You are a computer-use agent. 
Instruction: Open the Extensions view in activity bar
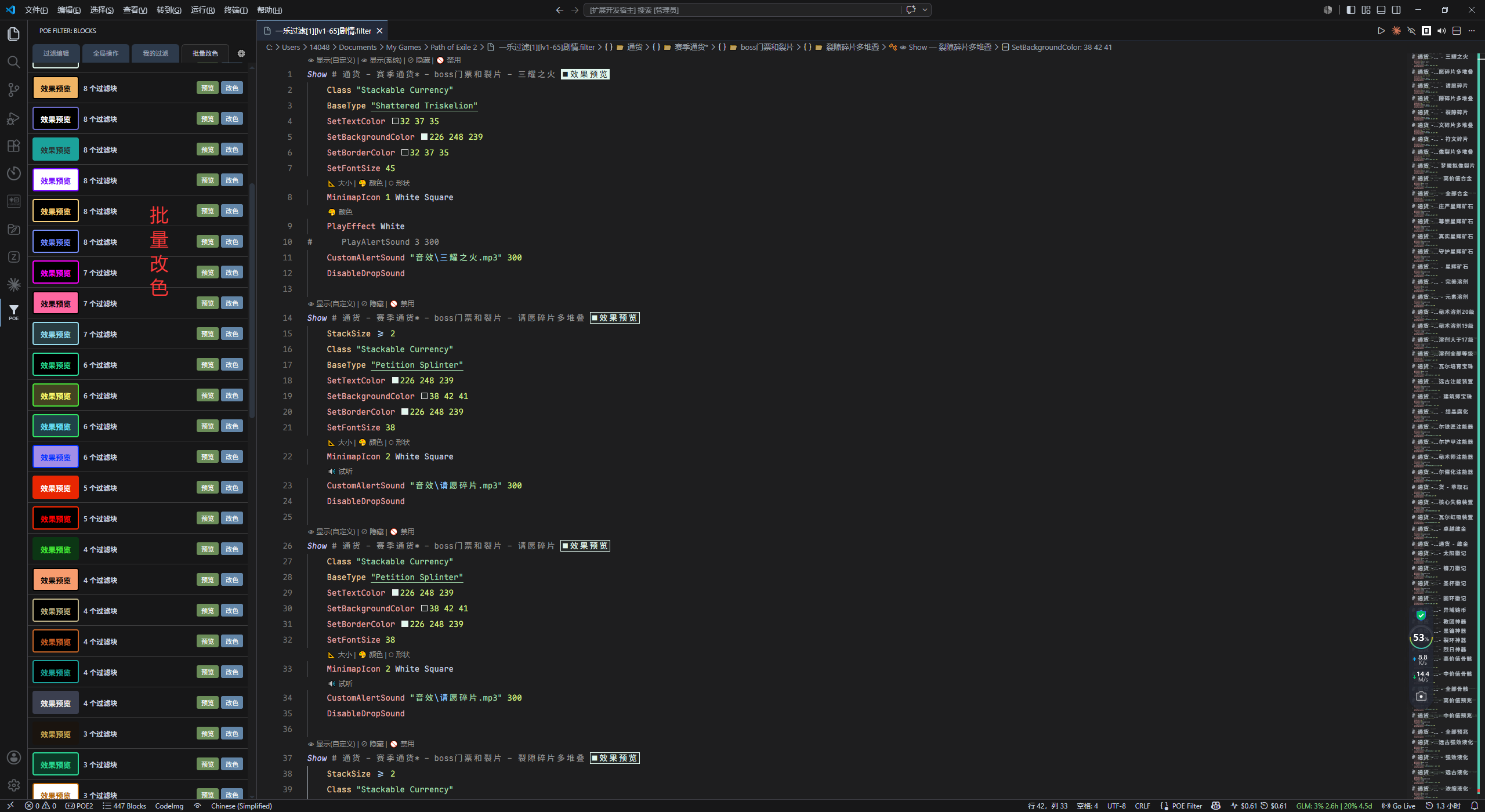pos(14,146)
